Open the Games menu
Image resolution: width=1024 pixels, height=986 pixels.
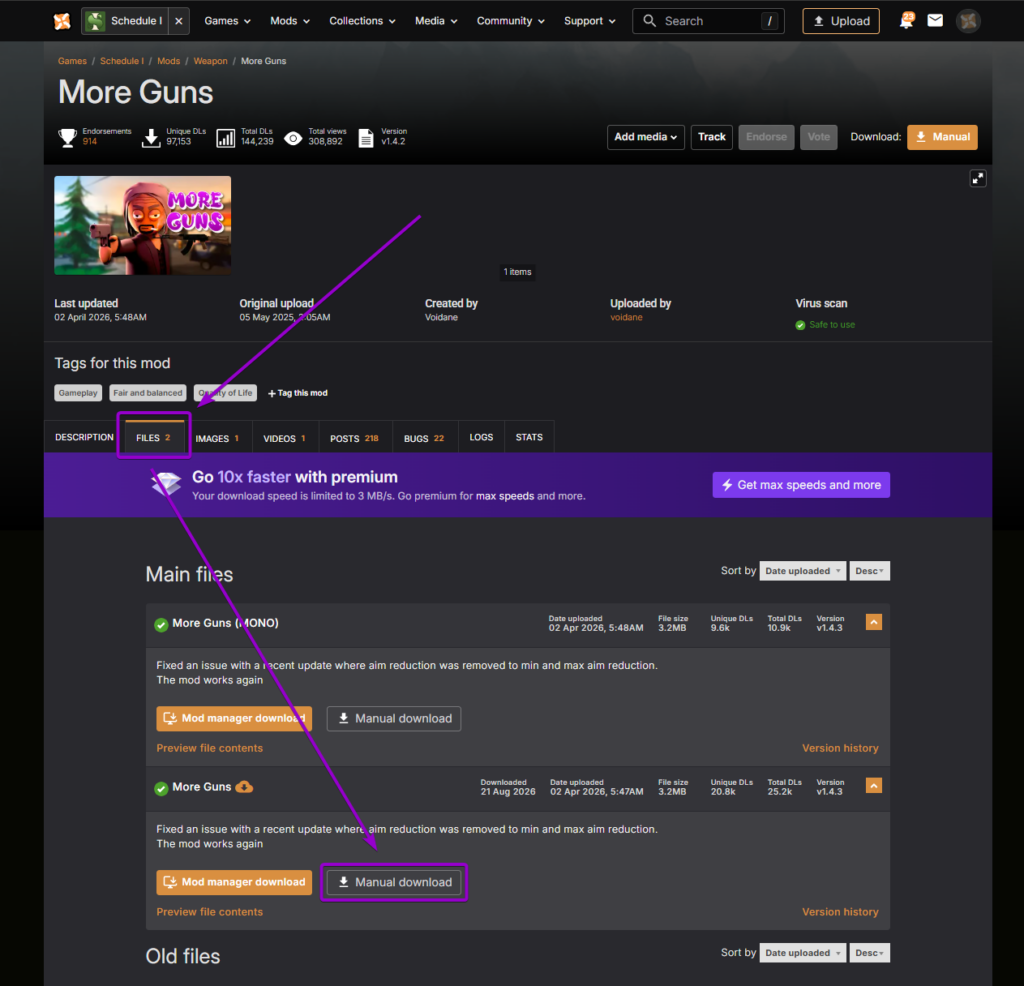227,21
